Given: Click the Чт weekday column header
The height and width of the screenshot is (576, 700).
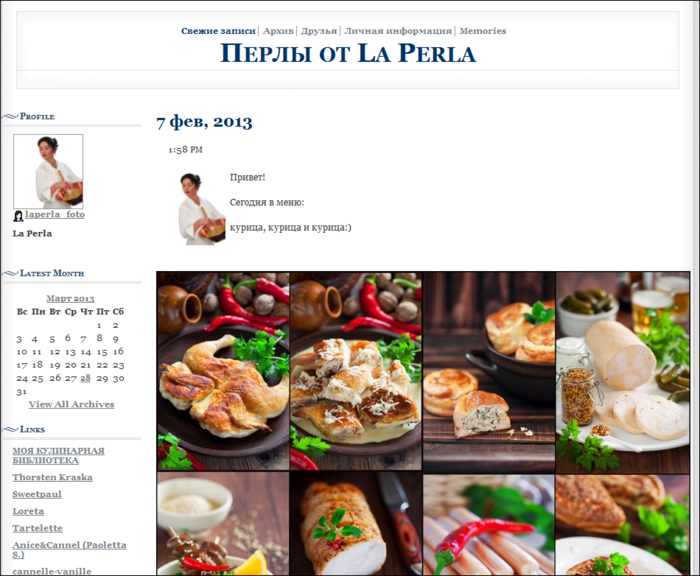Looking at the screenshot, I should click(86, 312).
